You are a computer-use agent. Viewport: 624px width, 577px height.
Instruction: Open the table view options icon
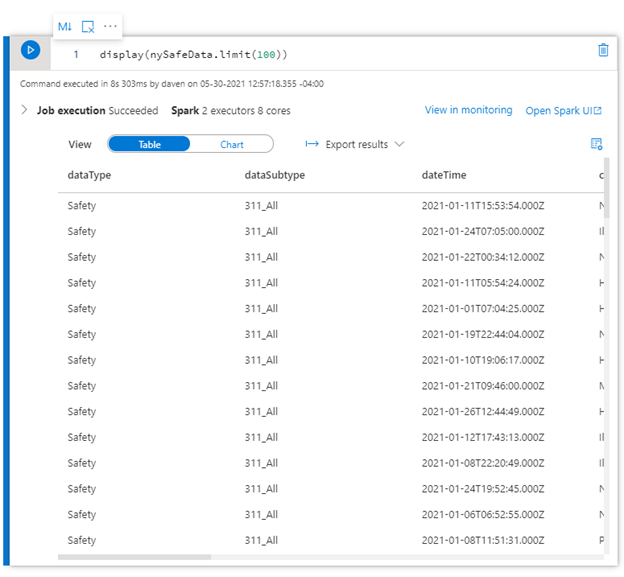596,144
